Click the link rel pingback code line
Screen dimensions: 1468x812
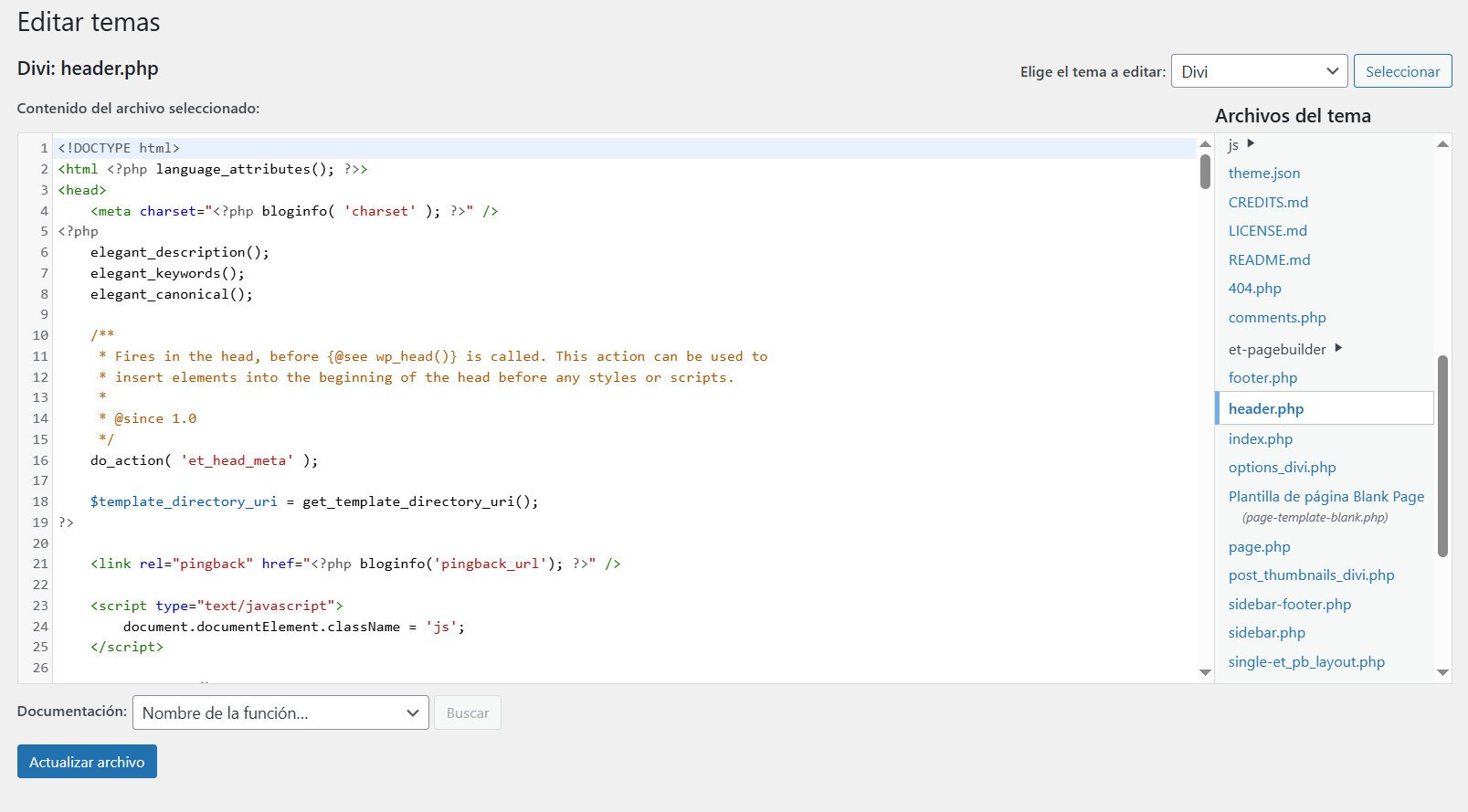(355, 564)
